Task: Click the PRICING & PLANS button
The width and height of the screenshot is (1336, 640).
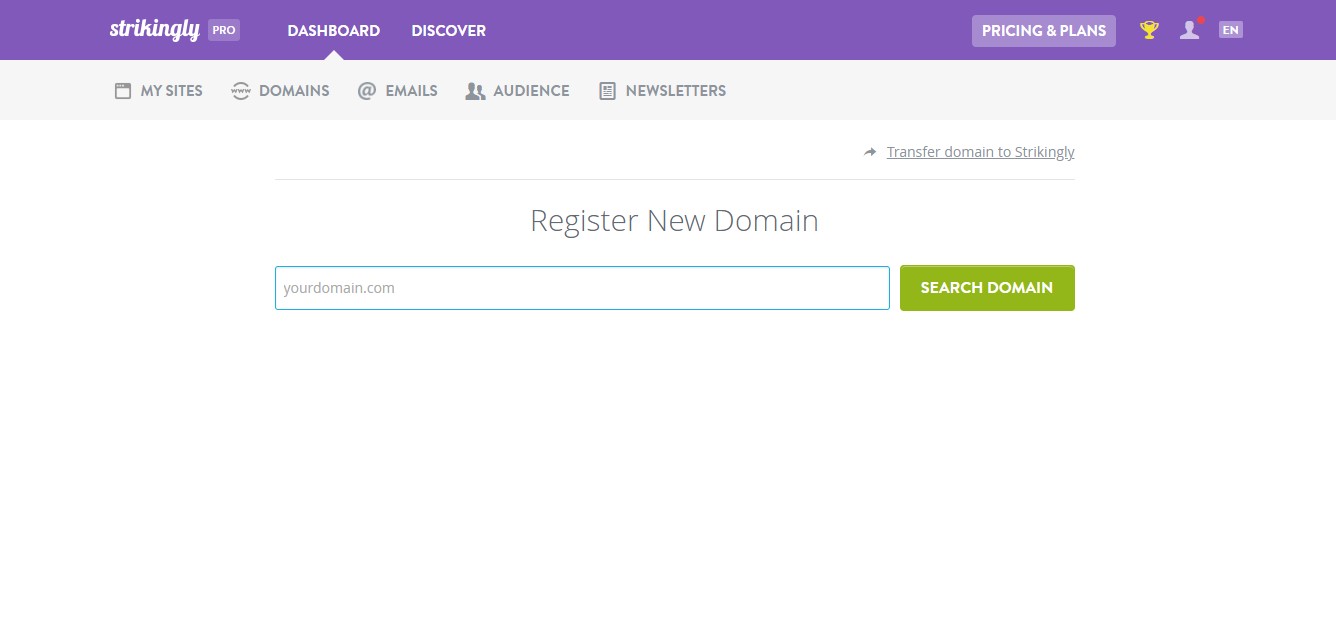Action: pyautogui.click(x=1043, y=31)
